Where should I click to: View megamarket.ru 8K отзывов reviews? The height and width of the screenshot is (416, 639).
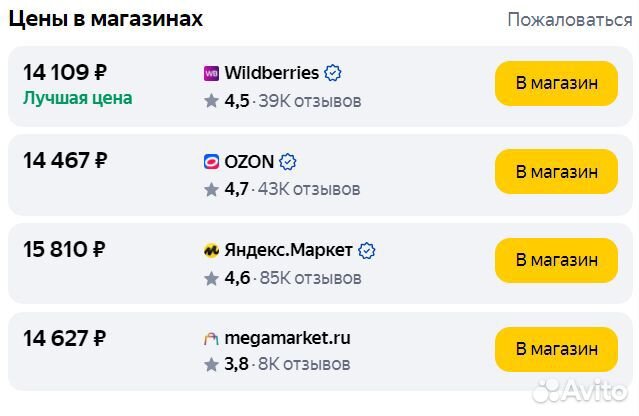pos(304,365)
